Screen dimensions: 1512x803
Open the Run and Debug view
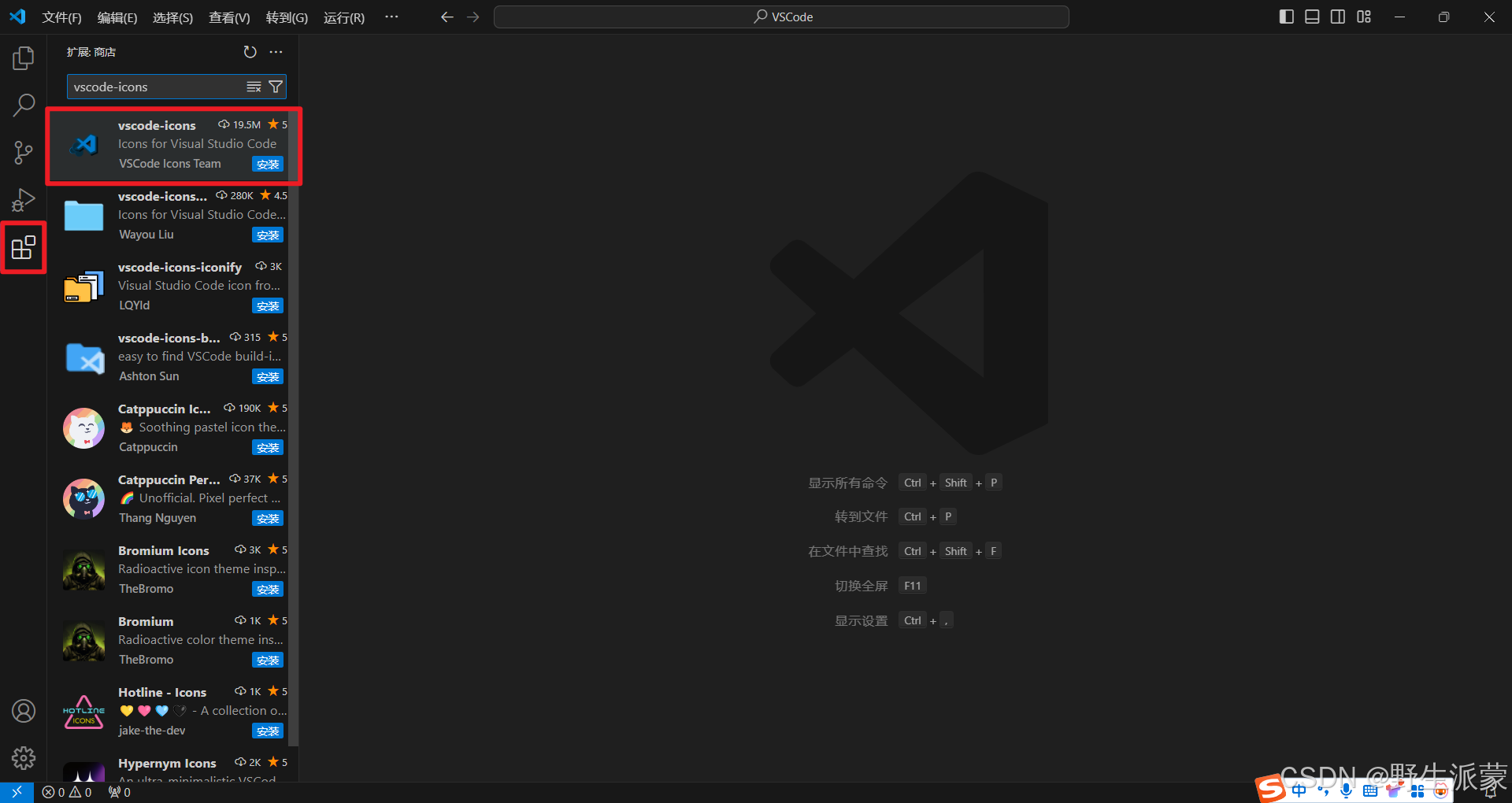tap(24, 200)
